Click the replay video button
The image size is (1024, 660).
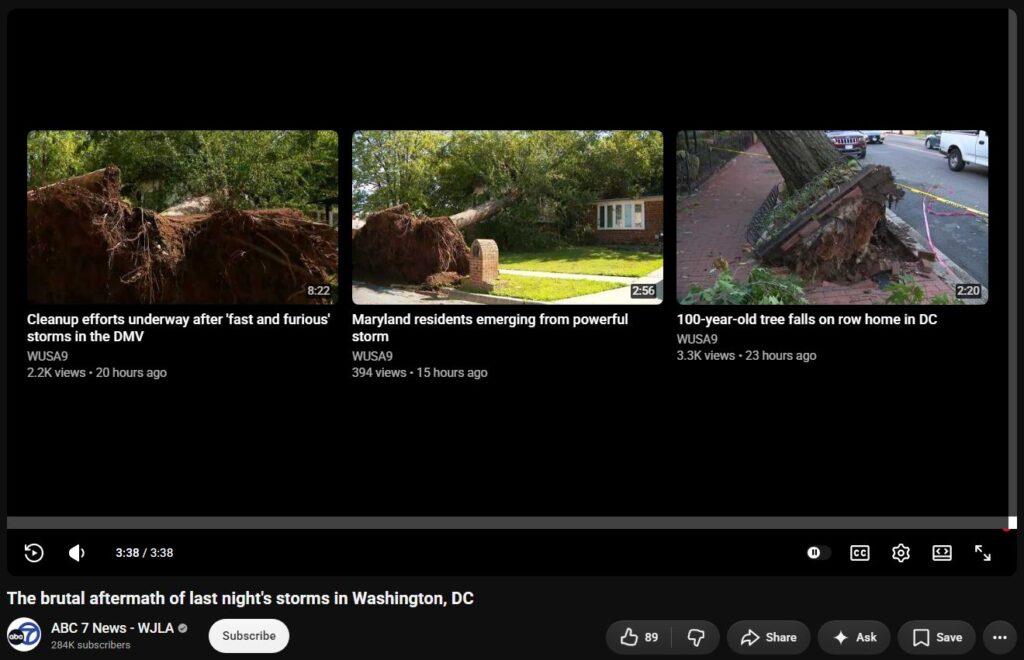tap(34, 553)
